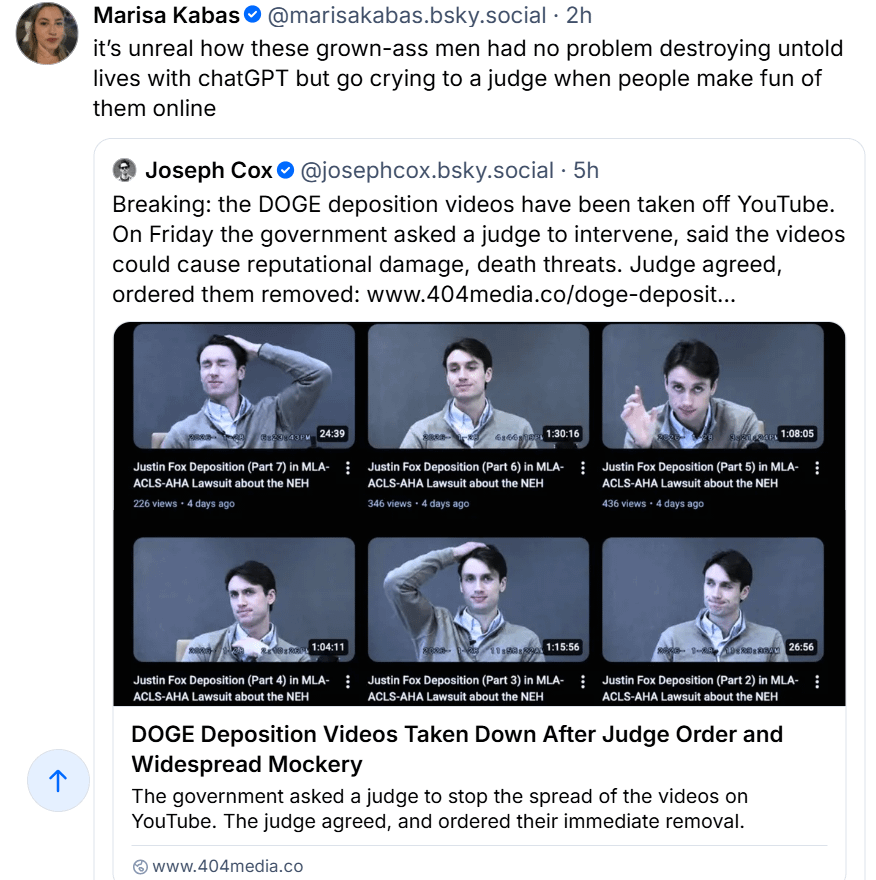The image size is (876, 880).
Task: Open the DOGE Deposition Videos article headline
Action: coord(456,749)
